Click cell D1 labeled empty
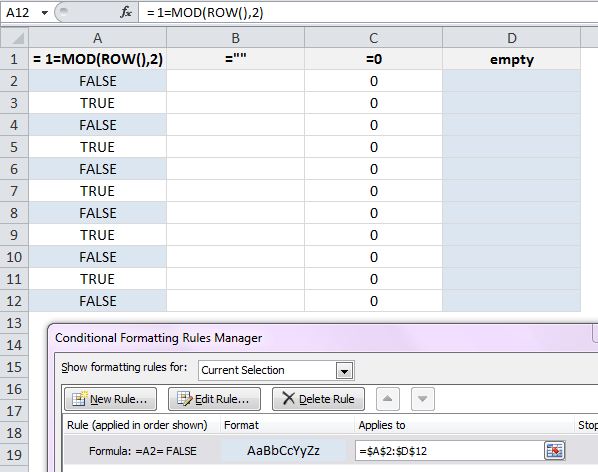 coord(511,59)
